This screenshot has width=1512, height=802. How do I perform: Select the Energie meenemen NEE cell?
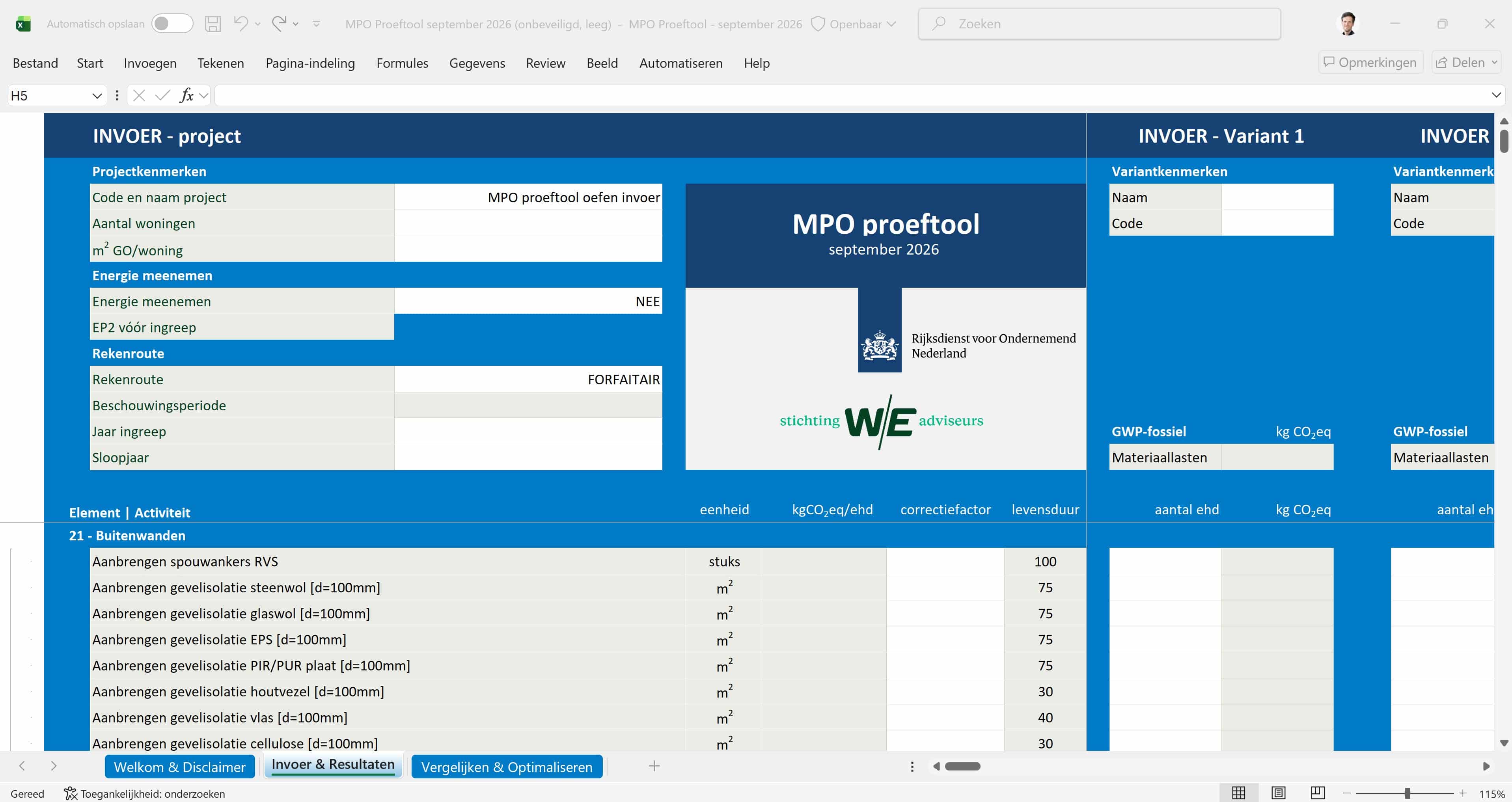(528, 301)
